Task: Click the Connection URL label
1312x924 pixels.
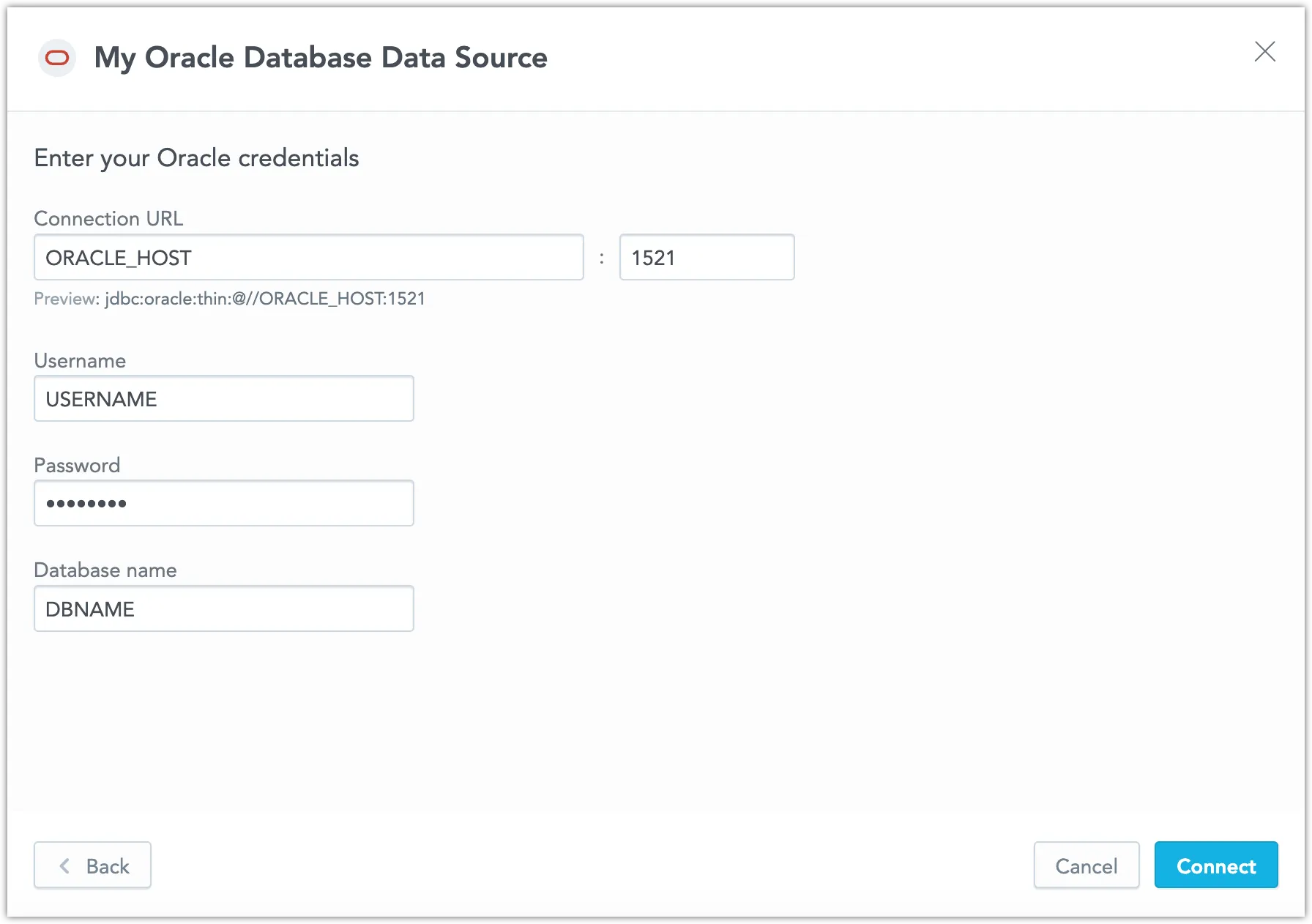Action: [108, 218]
